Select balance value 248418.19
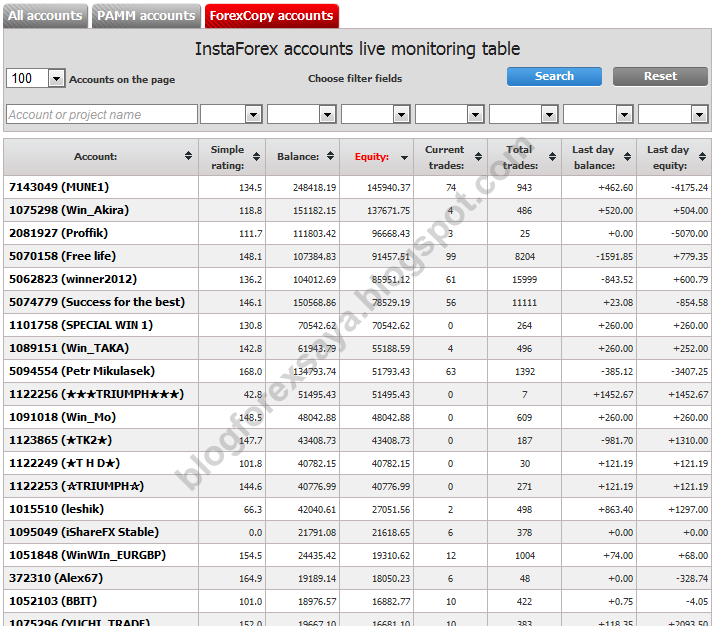This screenshot has width=715, height=626. pos(314,188)
